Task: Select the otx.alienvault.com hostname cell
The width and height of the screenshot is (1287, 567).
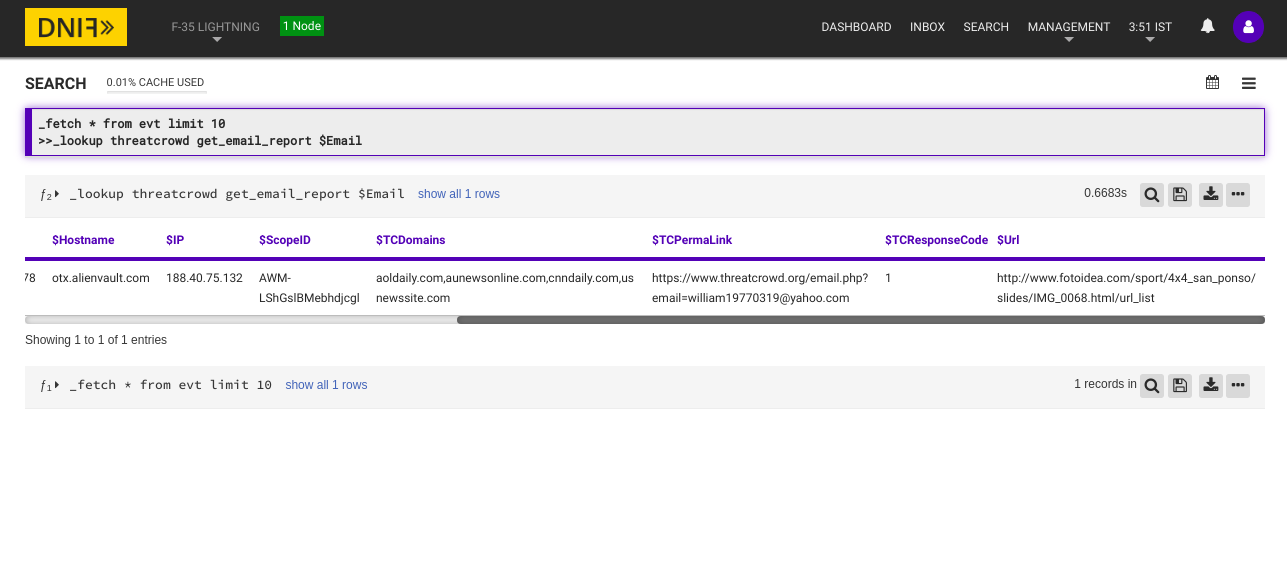Action: [101, 278]
